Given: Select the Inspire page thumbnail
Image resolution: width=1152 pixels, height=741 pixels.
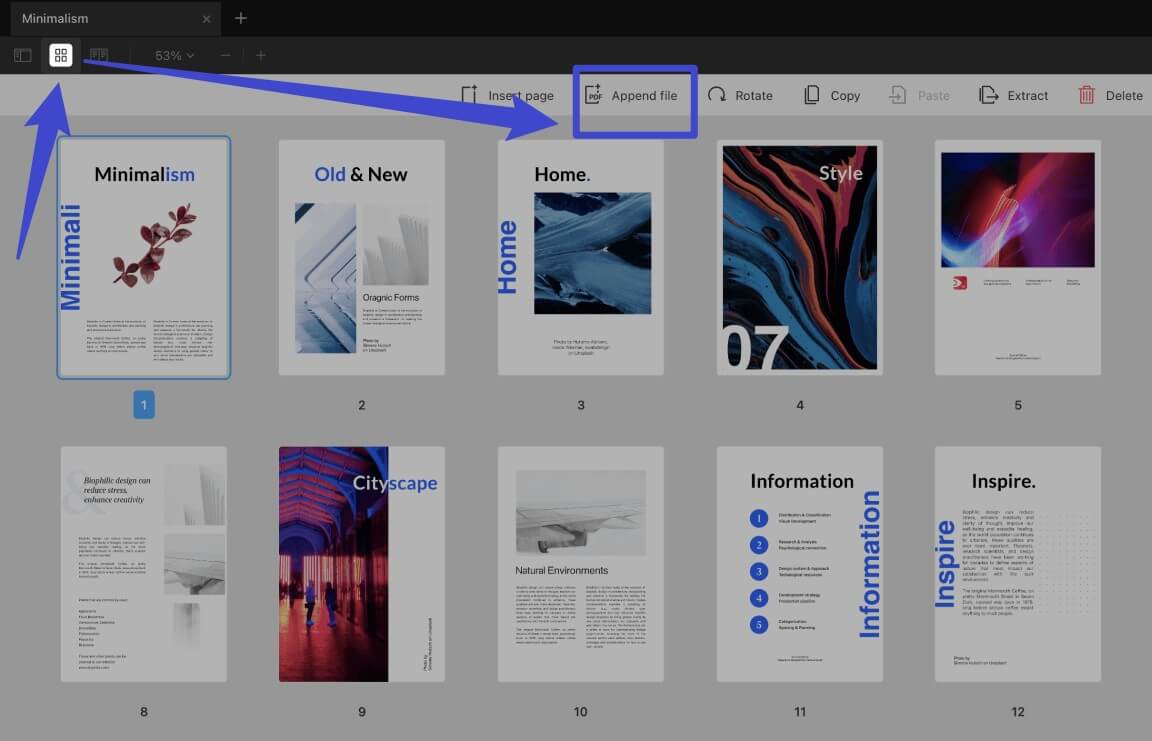Looking at the screenshot, I should [x=1017, y=563].
